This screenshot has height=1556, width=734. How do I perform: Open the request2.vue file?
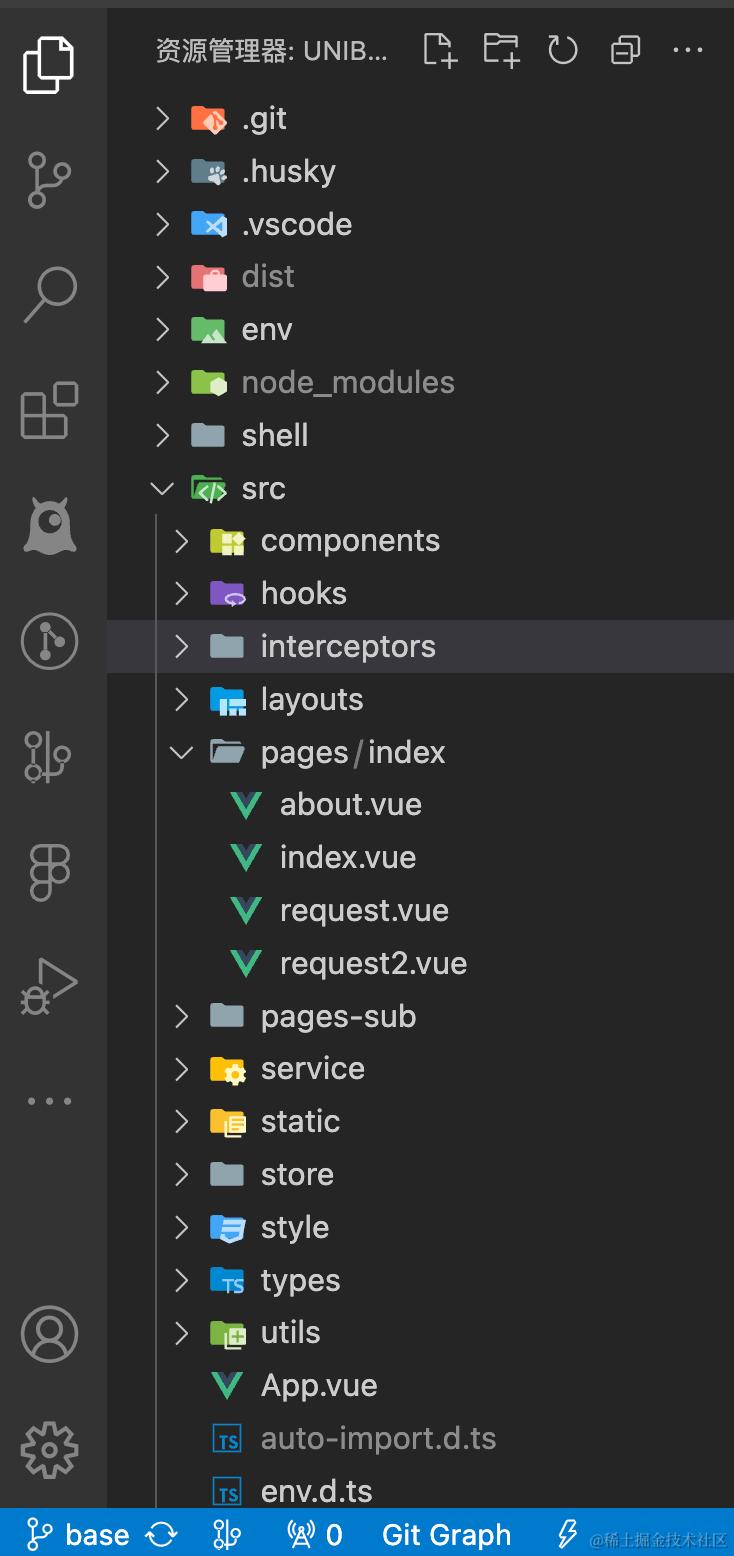(373, 964)
